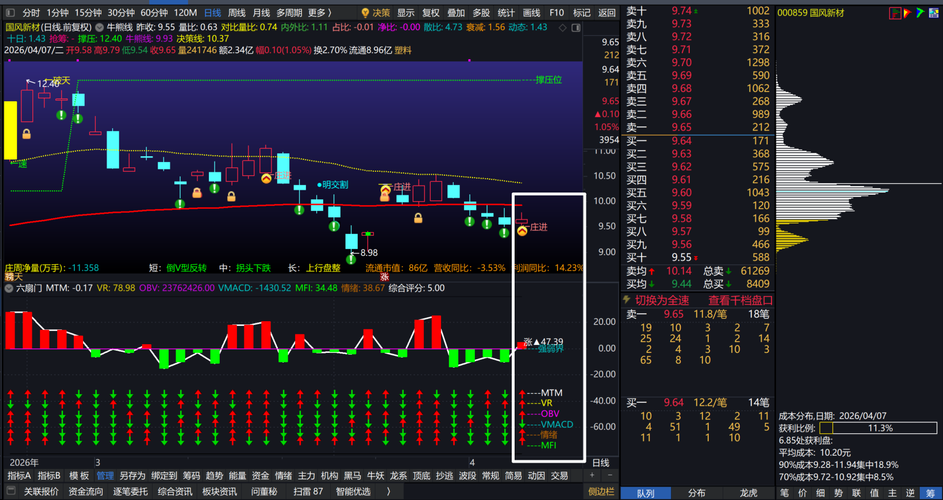Open the 复权 adjustment menu
Image resolution: width=943 pixels, height=500 pixels.
(x=431, y=13)
